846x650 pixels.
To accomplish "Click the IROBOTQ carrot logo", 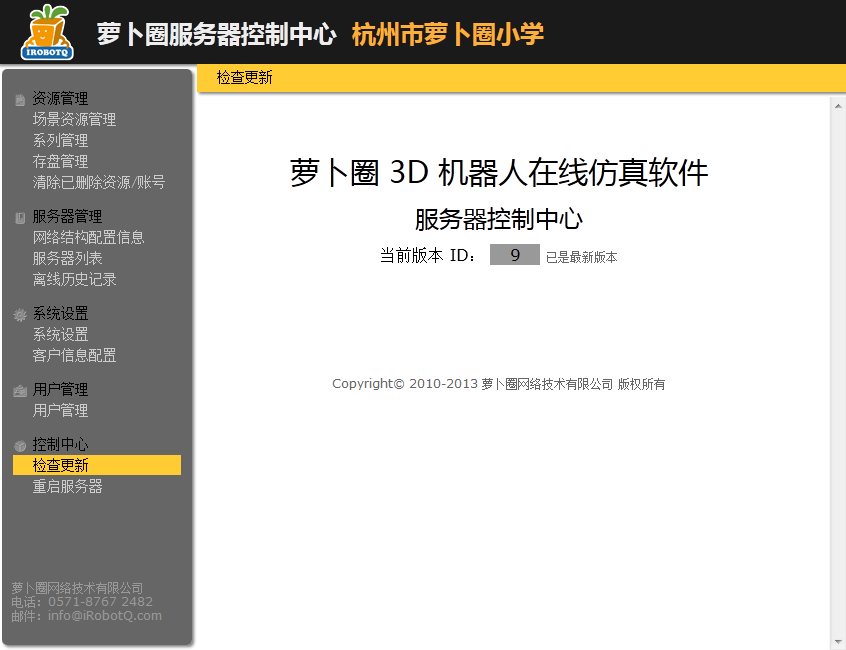I will coord(47,32).
